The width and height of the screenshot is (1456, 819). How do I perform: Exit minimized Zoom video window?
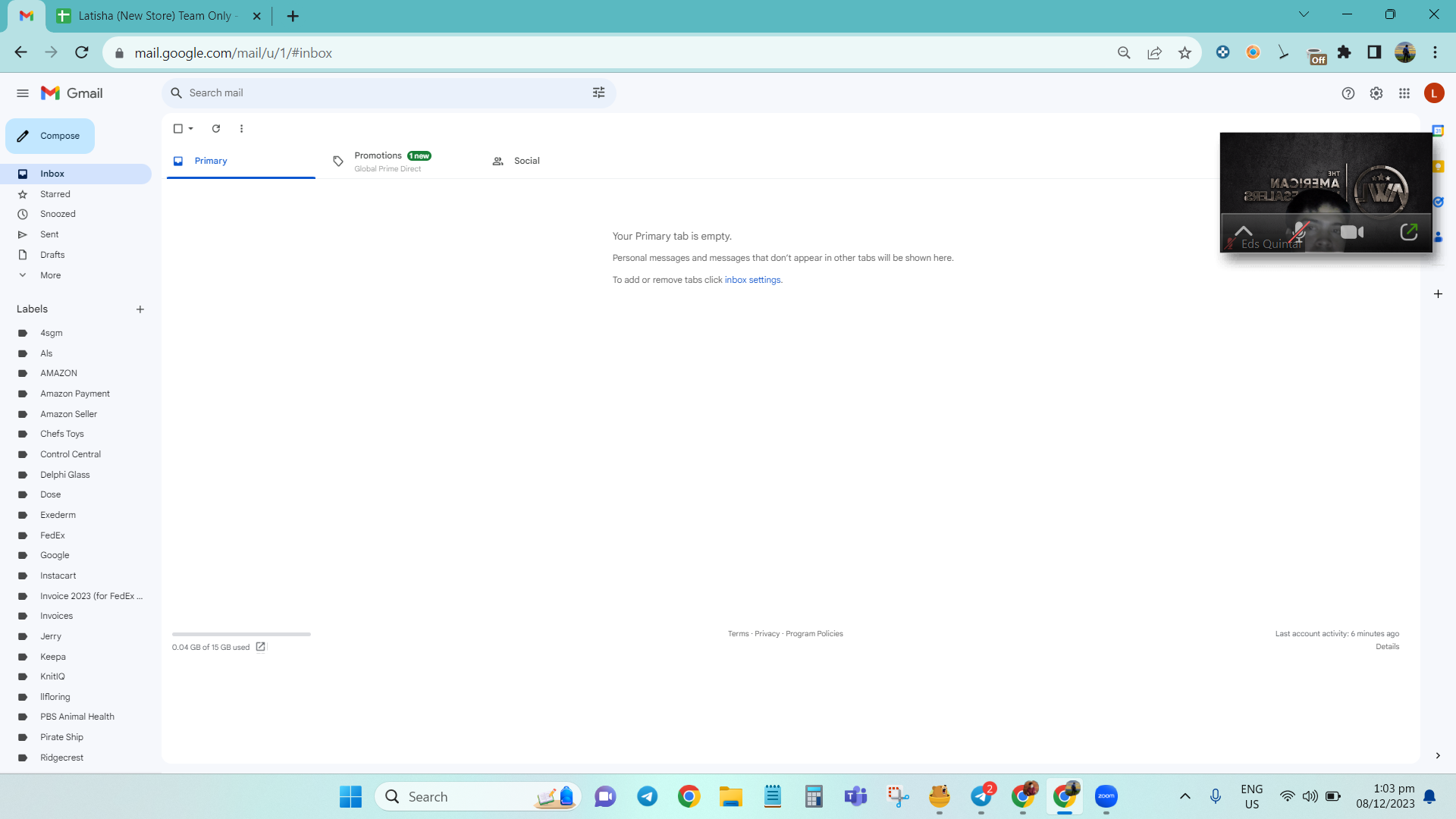click(x=1408, y=232)
